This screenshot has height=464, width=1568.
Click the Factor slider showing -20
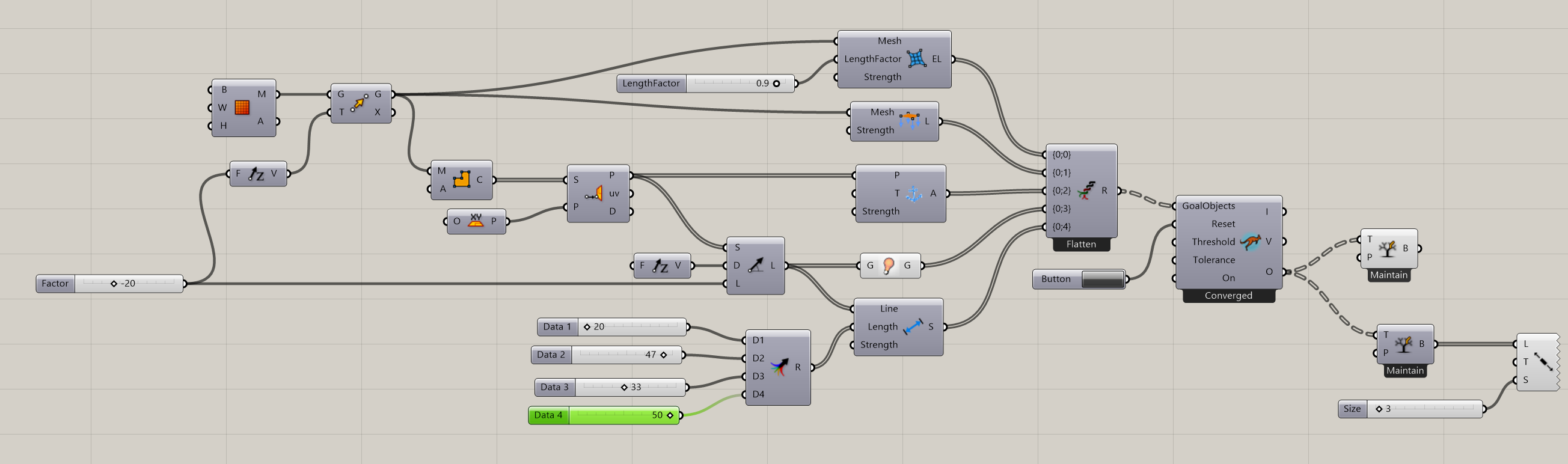(109, 283)
